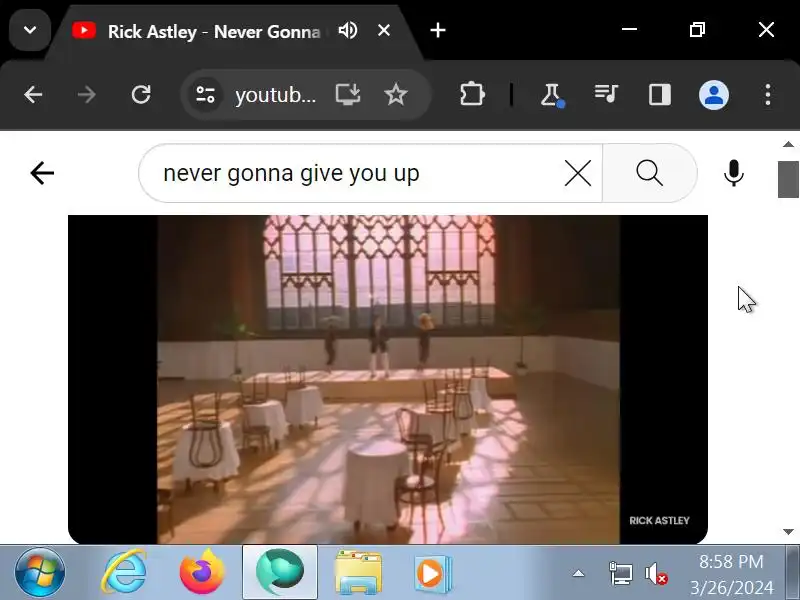Screen dimensions: 800x600
Task: Search with voice microphone icon
Action: point(734,173)
